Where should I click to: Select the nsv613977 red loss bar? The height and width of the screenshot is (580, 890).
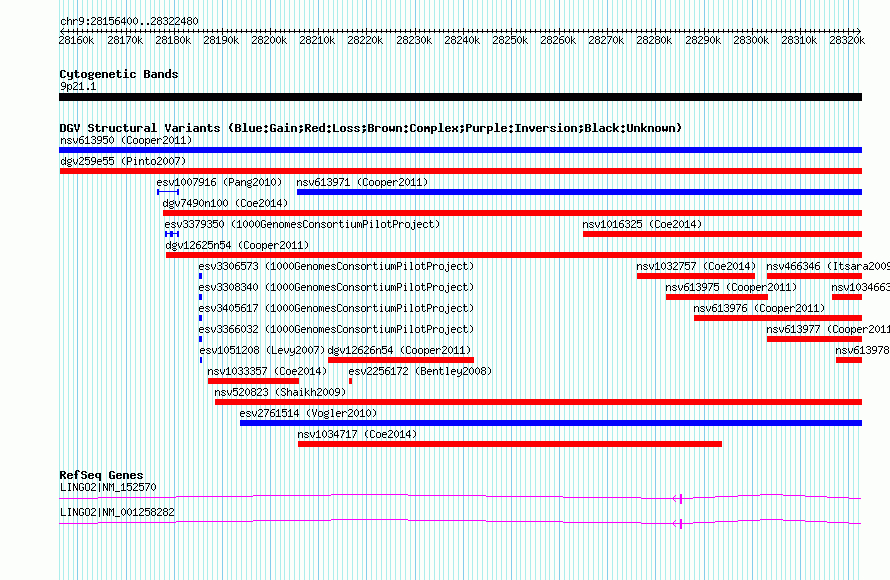815,339
